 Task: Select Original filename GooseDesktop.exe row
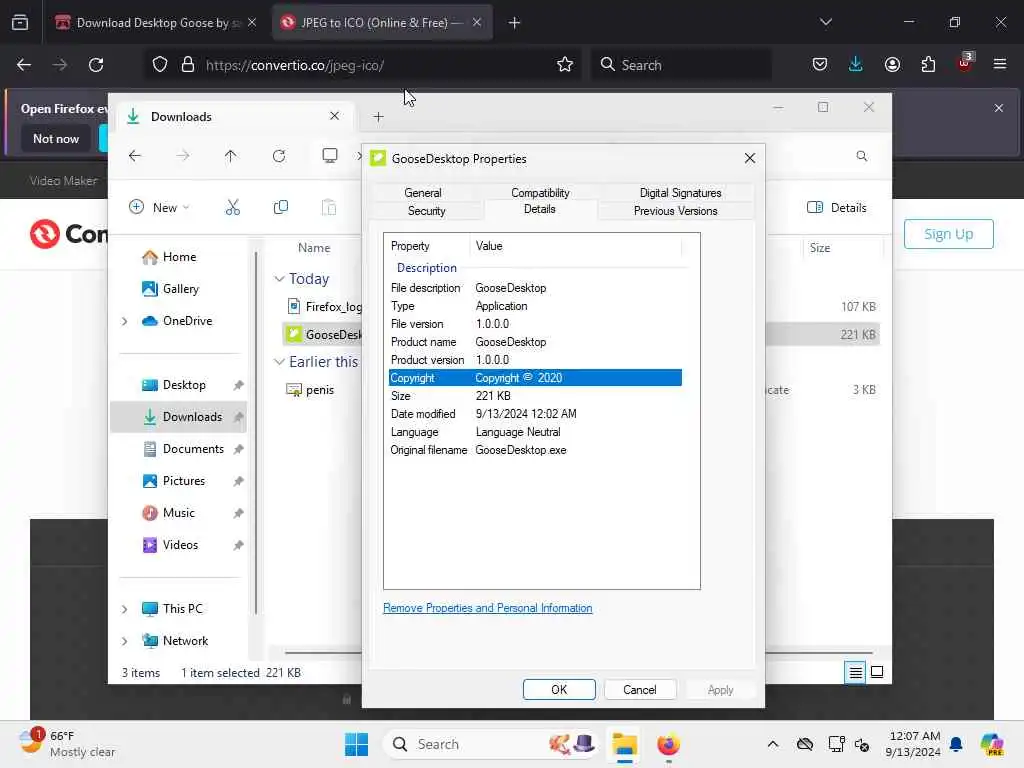pos(536,450)
